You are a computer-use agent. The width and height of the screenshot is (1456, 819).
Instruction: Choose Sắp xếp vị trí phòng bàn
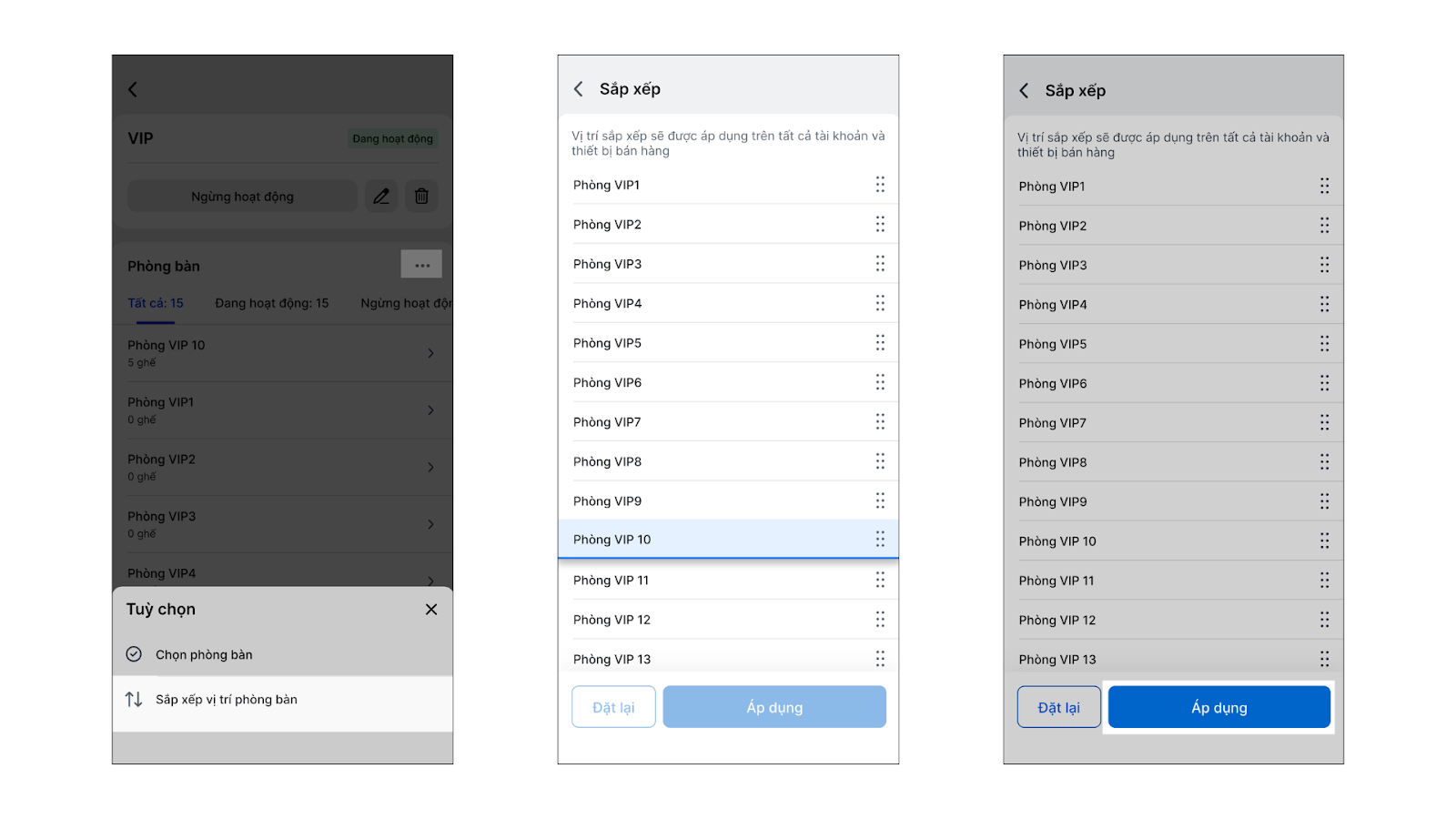[x=227, y=700]
